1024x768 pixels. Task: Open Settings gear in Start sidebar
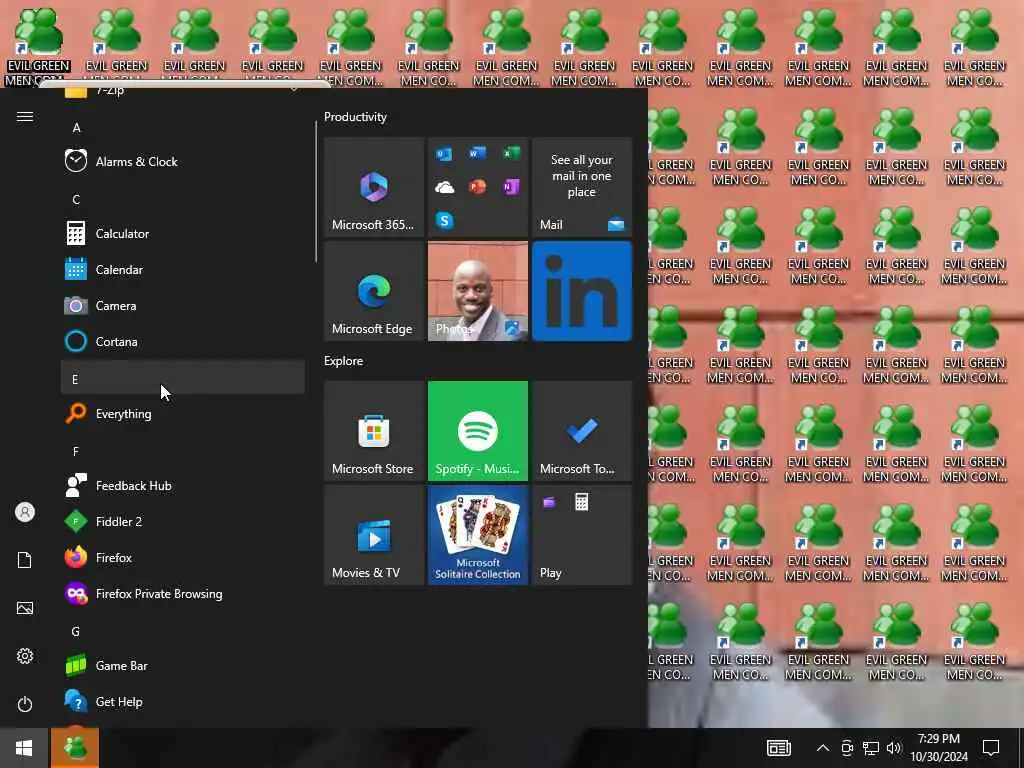point(25,656)
